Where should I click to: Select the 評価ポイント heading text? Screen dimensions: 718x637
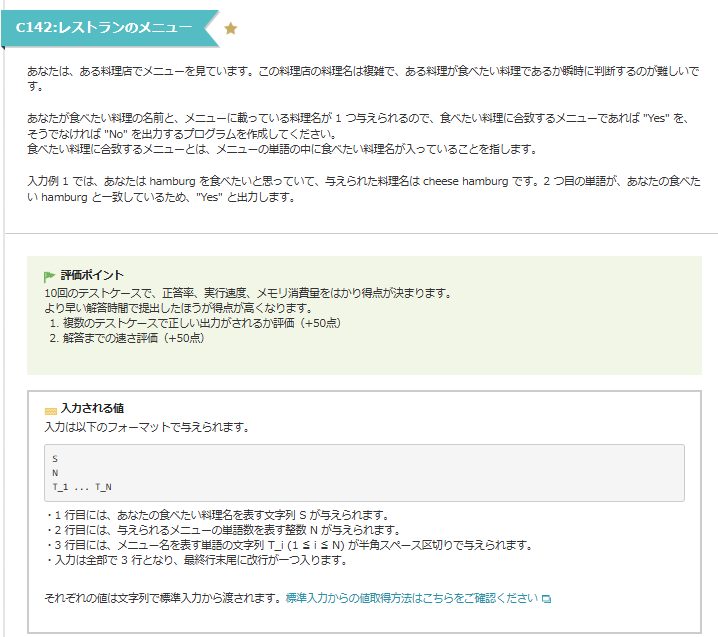click(92, 275)
